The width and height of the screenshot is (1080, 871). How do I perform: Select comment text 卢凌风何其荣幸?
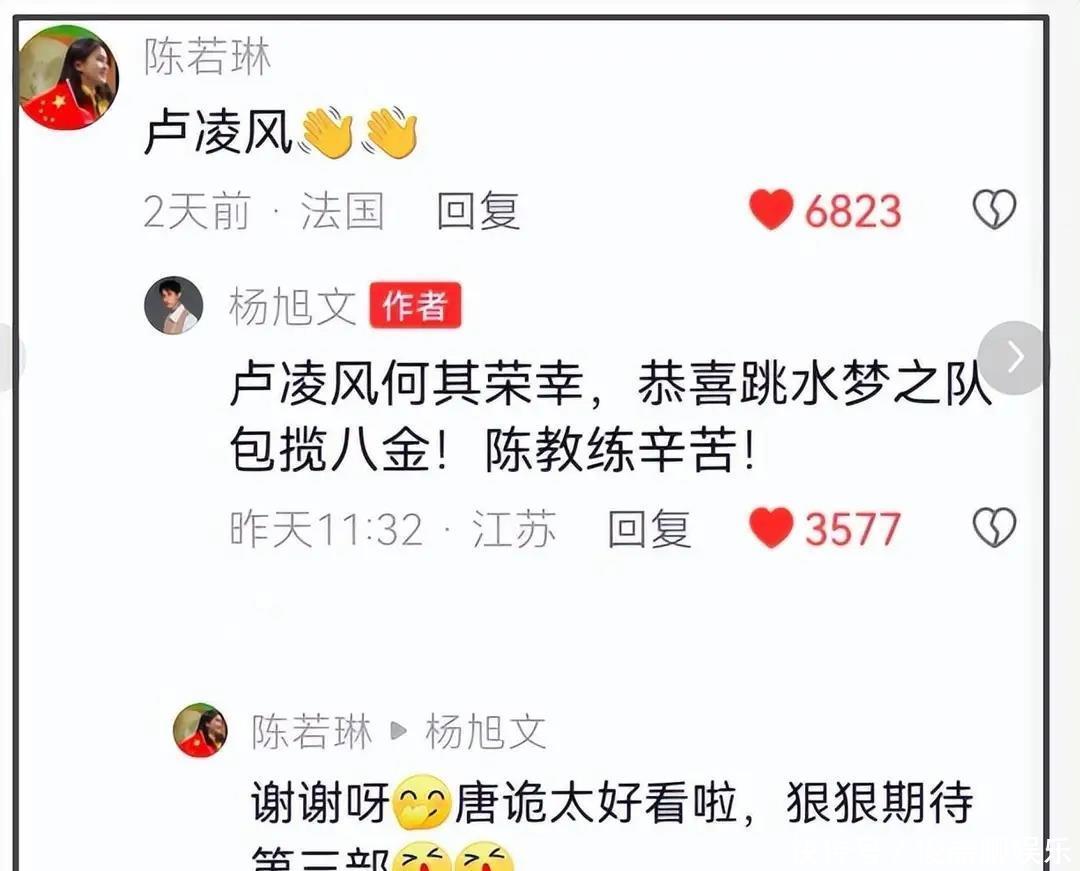pyautogui.click(x=406, y=383)
